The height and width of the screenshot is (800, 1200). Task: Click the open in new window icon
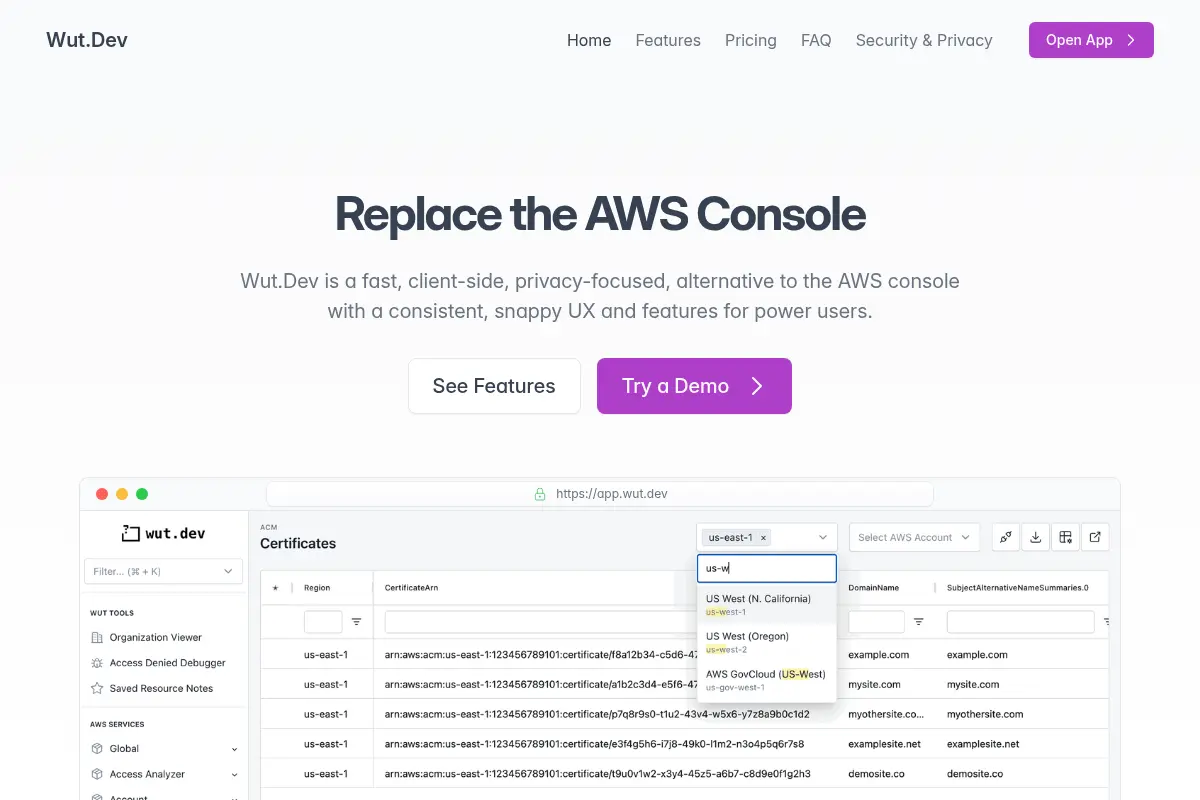[x=1095, y=537]
